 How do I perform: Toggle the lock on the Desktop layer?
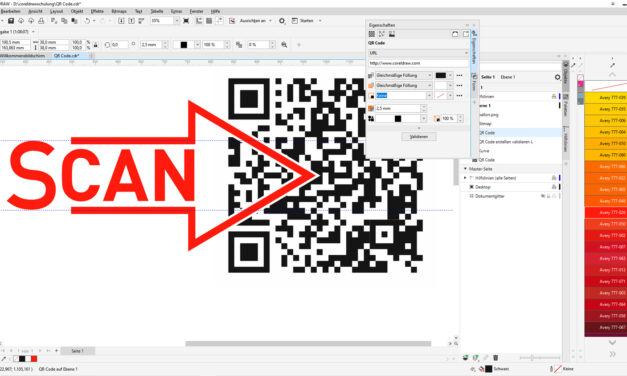[x=554, y=187]
